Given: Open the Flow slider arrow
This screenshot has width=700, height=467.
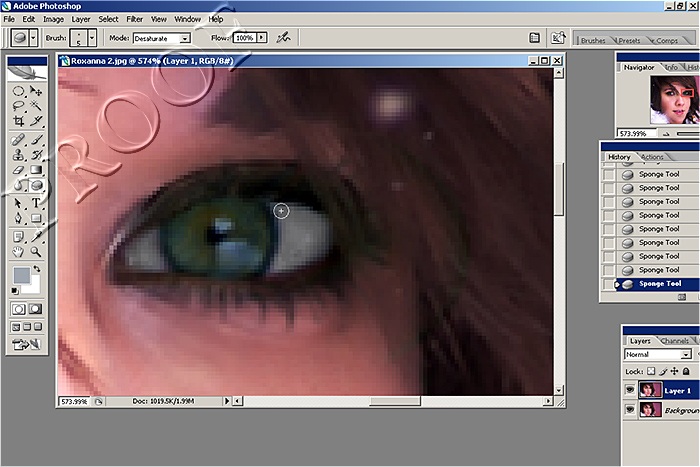Looking at the screenshot, I should pos(262,38).
